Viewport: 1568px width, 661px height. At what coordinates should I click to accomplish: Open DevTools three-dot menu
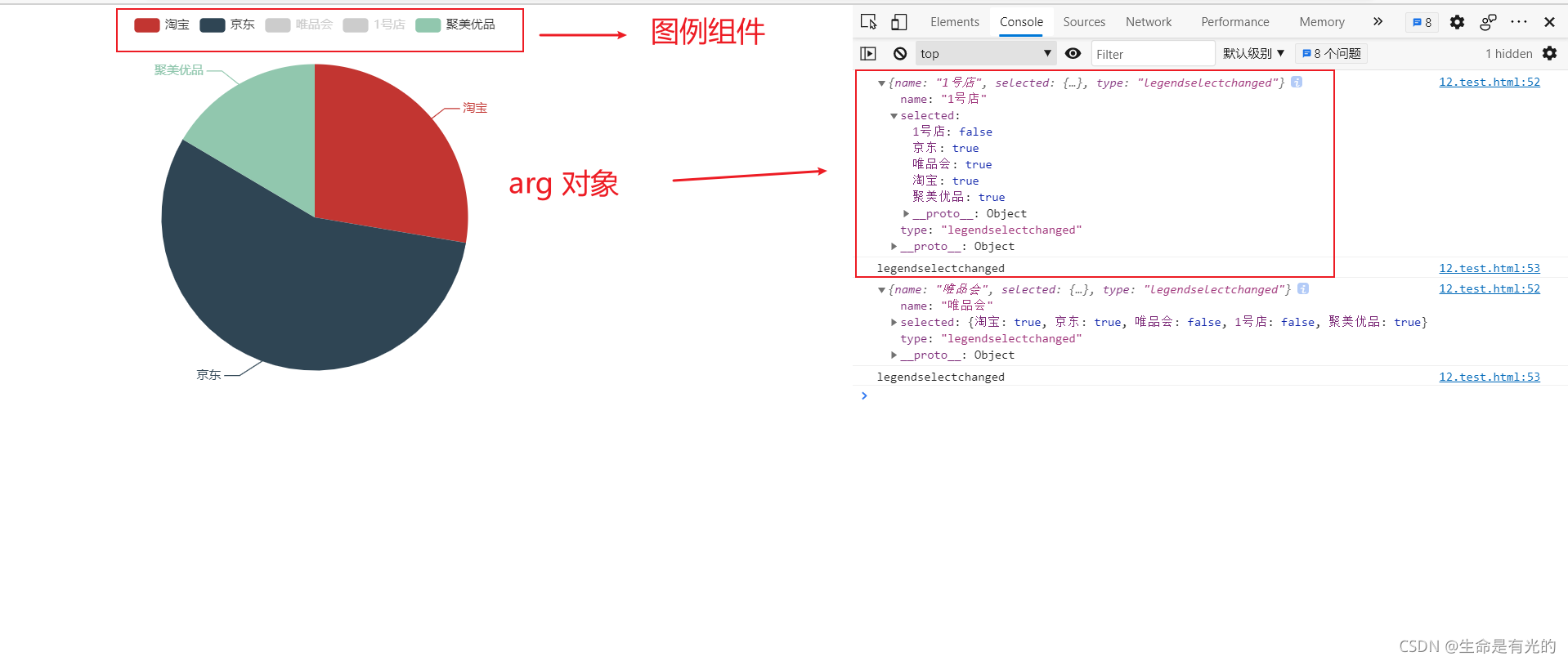1519,22
